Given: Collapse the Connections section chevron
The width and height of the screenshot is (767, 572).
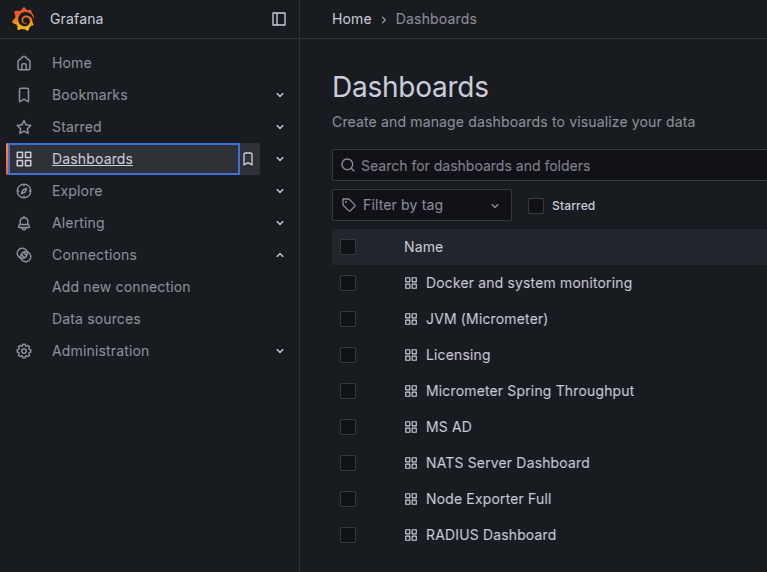Looking at the screenshot, I should 280,255.
